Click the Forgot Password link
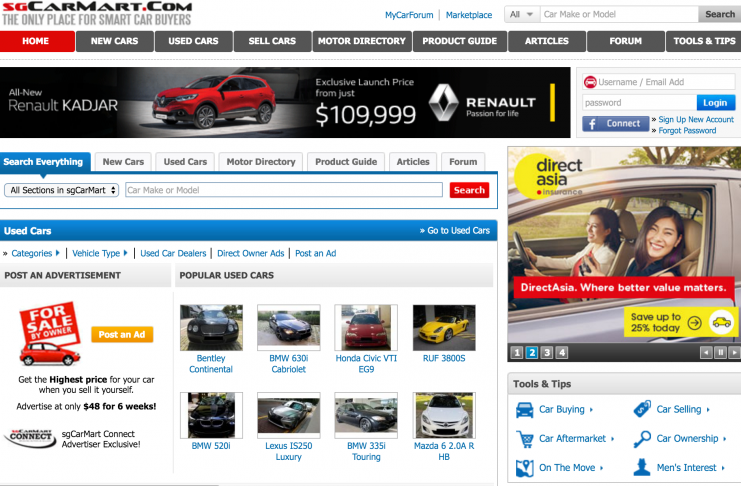This screenshot has height=486, width=741. [687, 130]
